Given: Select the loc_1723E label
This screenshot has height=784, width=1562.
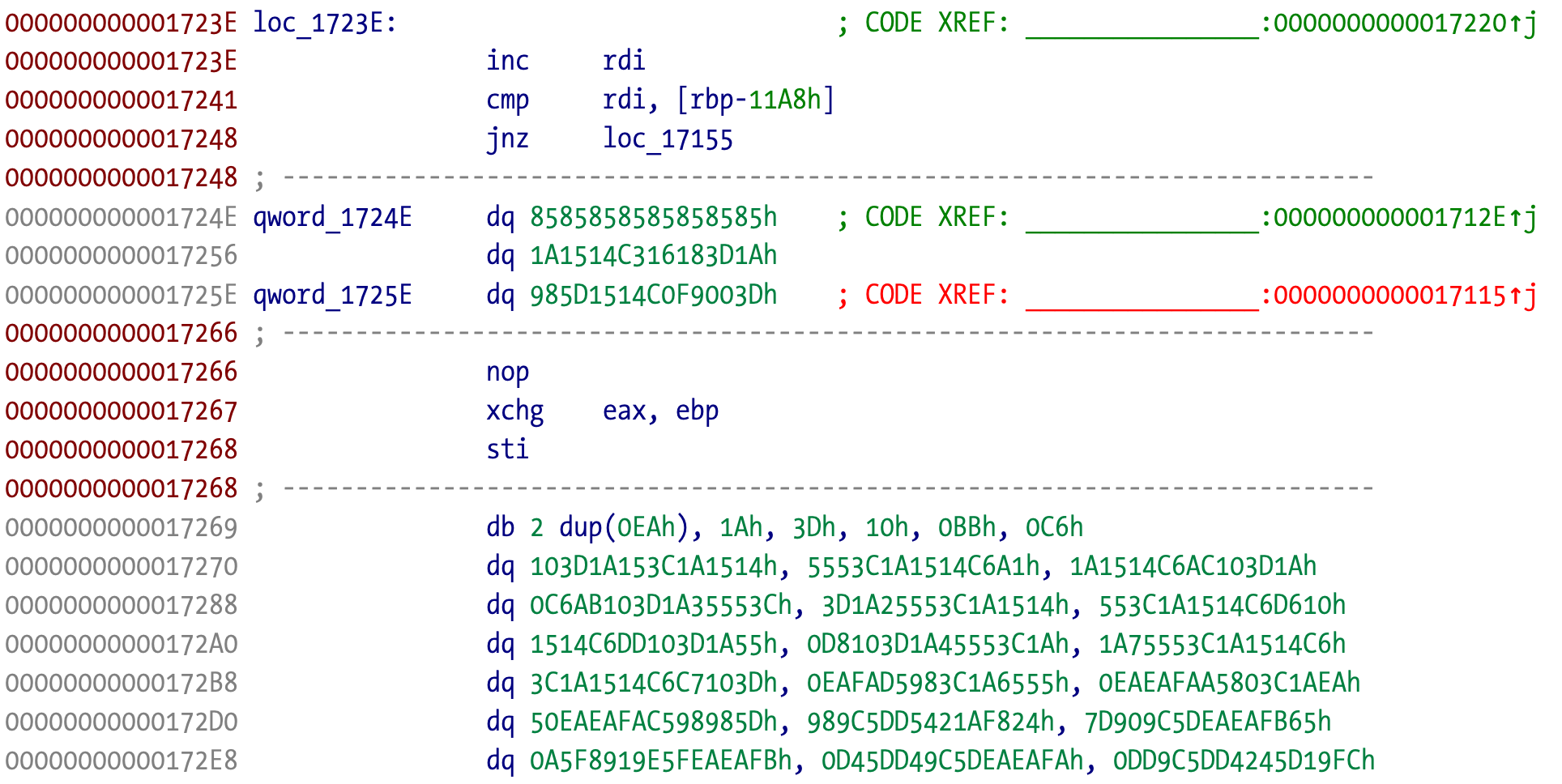Looking at the screenshot, I should pyautogui.click(x=324, y=23).
